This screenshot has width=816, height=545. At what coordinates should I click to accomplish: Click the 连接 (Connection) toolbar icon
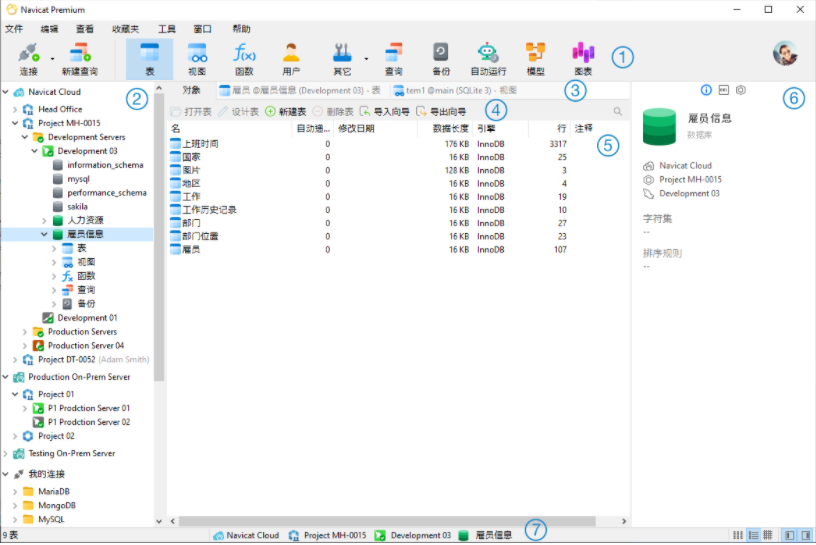pos(29,59)
